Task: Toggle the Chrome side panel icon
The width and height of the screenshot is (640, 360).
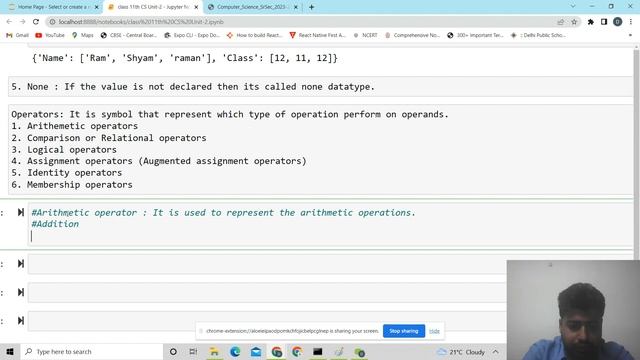Action: point(604,22)
